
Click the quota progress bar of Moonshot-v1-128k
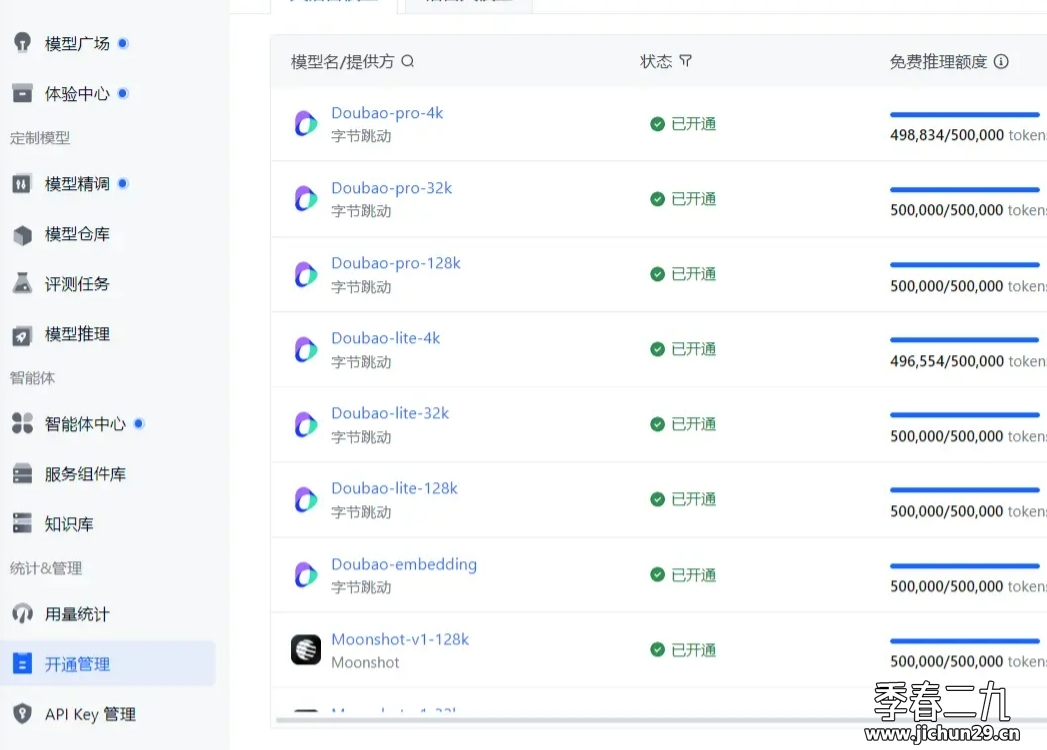pos(964,640)
